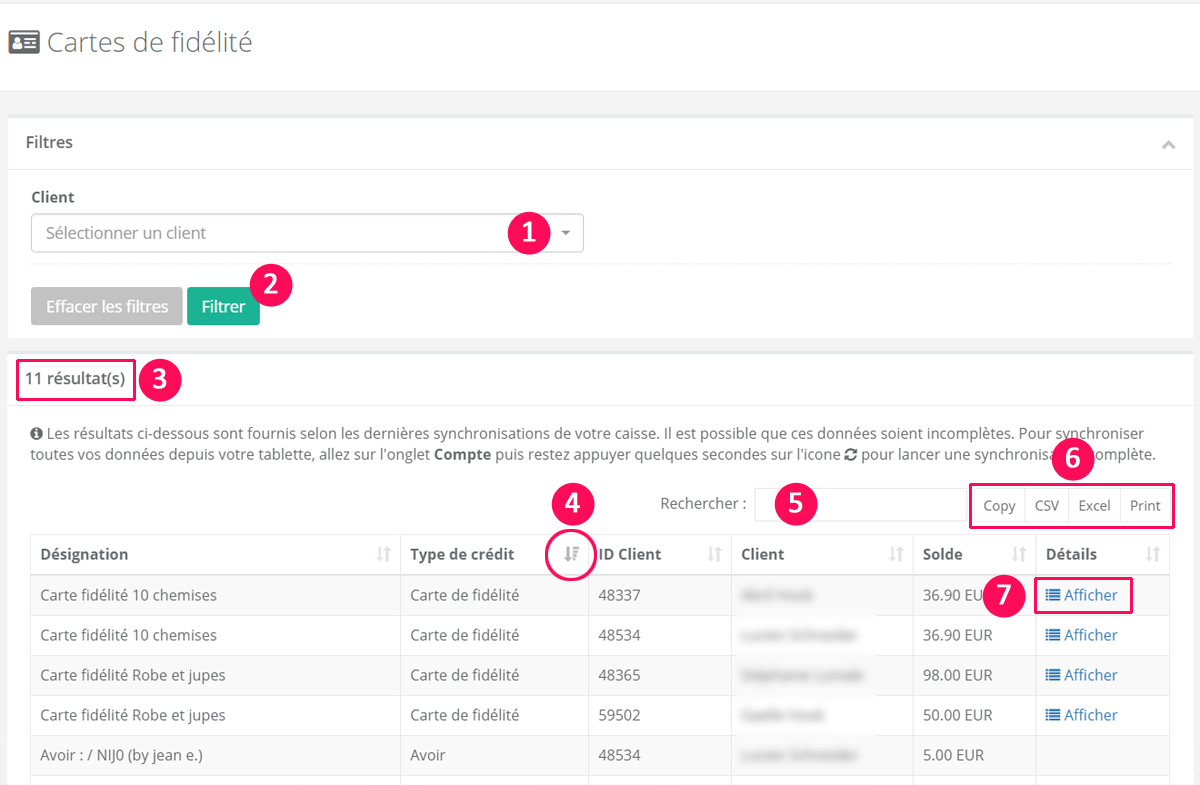Click list icon of Afficher for ID 59502

point(1052,715)
